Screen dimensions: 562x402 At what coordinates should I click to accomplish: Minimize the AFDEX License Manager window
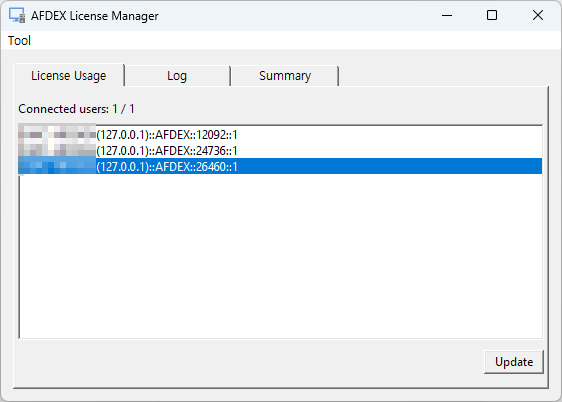[447, 15]
